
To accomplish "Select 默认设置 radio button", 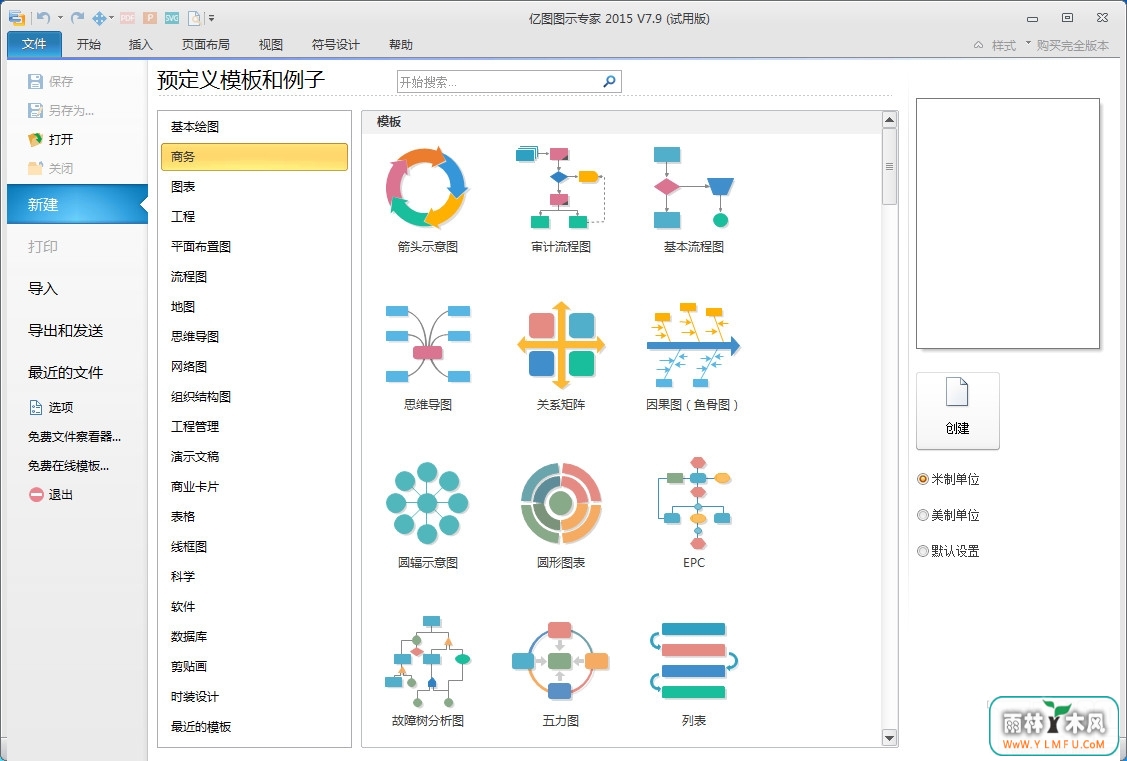I will [923, 551].
